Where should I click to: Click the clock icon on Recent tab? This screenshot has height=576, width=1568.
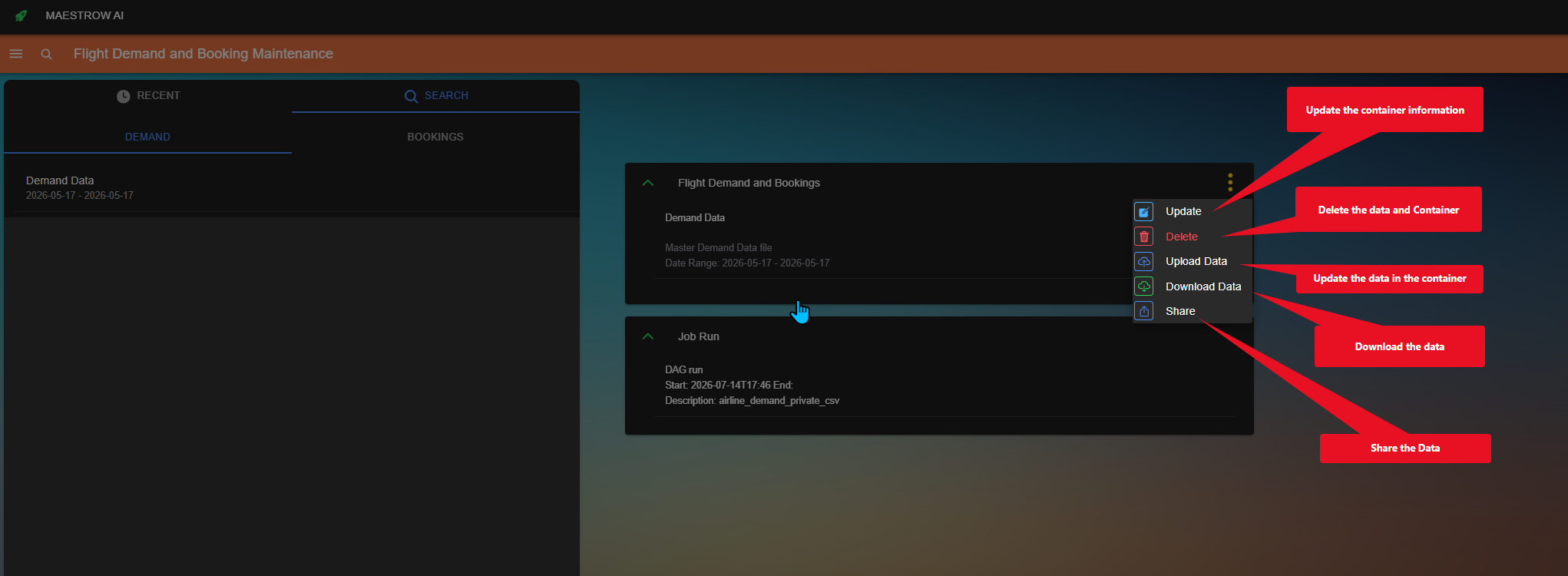coord(123,96)
